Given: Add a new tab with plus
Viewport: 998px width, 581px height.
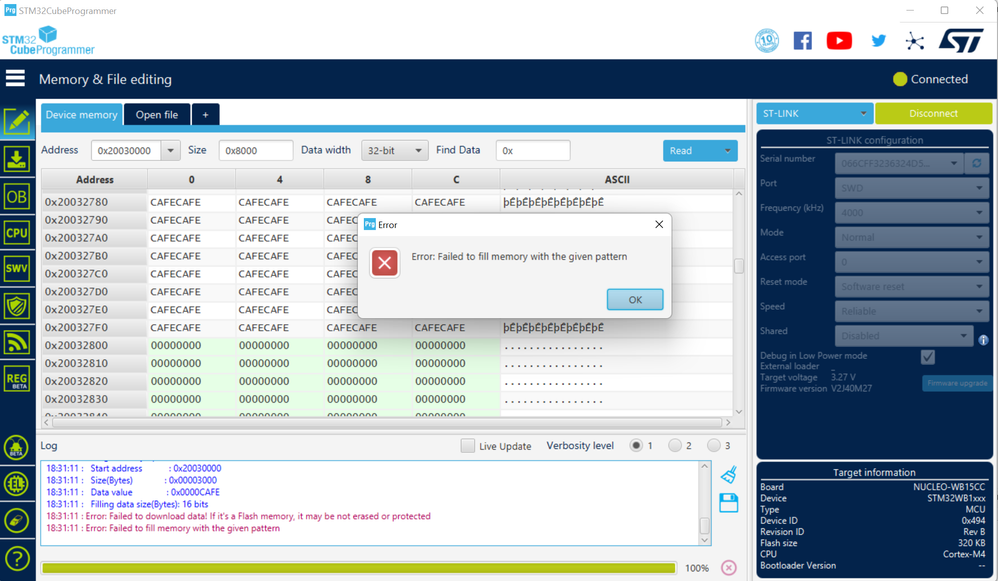Looking at the screenshot, I should 205,115.
